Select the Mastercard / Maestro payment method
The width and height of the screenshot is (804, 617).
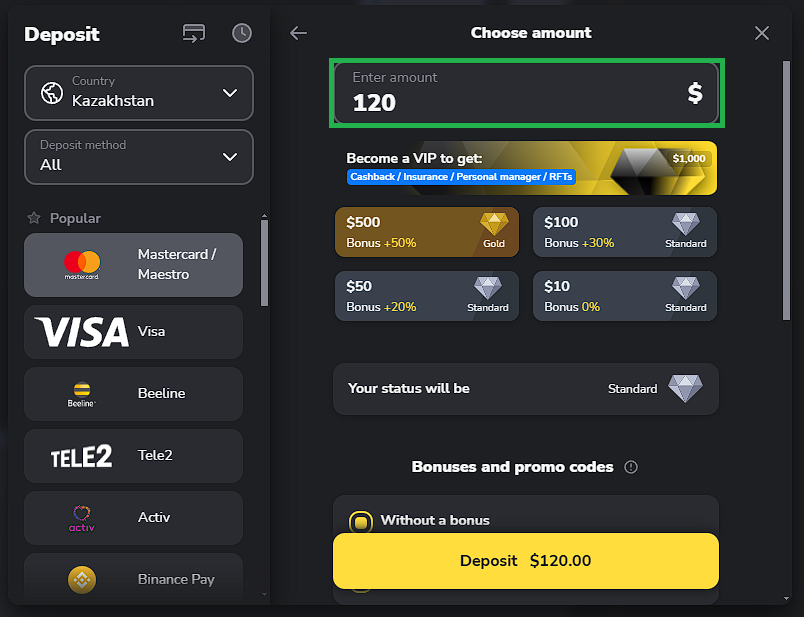tap(133, 265)
